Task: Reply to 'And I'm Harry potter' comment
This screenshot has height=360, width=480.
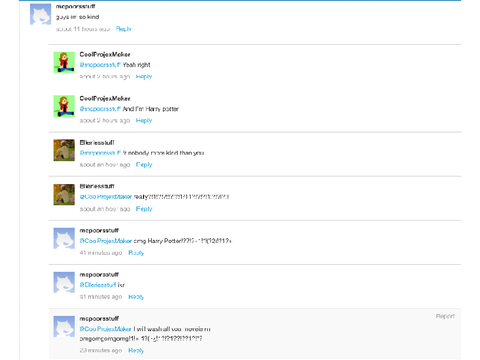Action: (144, 120)
